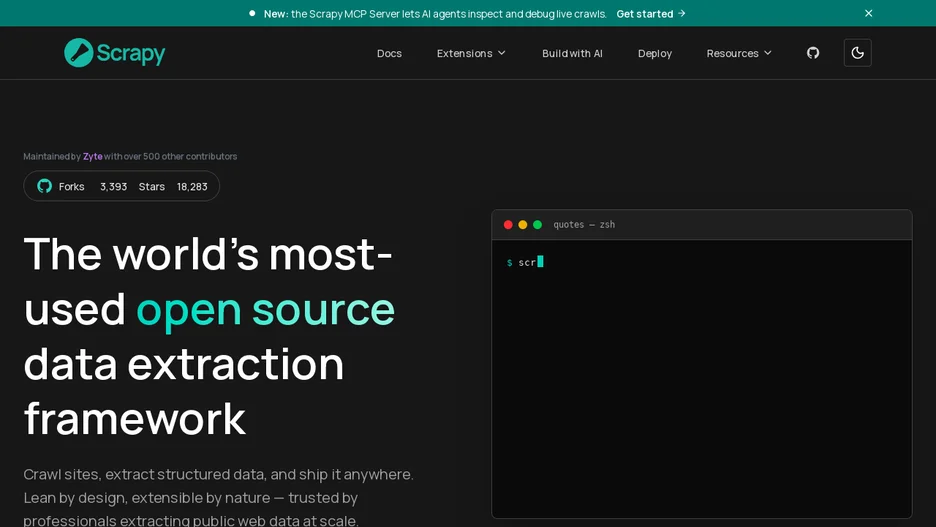Open the Build with AI page
This screenshot has height=527, width=936.
[x=572, y=53]
